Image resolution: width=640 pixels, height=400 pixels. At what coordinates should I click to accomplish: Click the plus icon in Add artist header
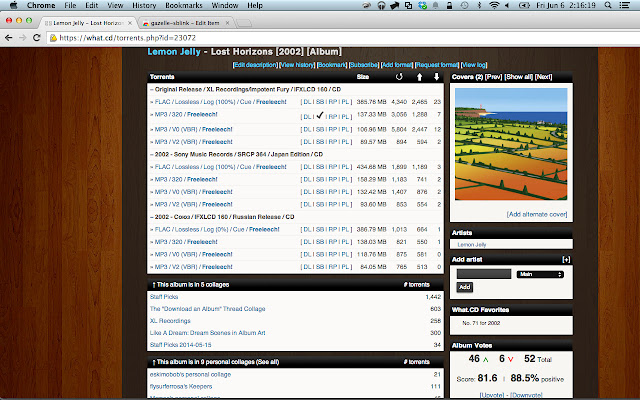click(566, 259)
